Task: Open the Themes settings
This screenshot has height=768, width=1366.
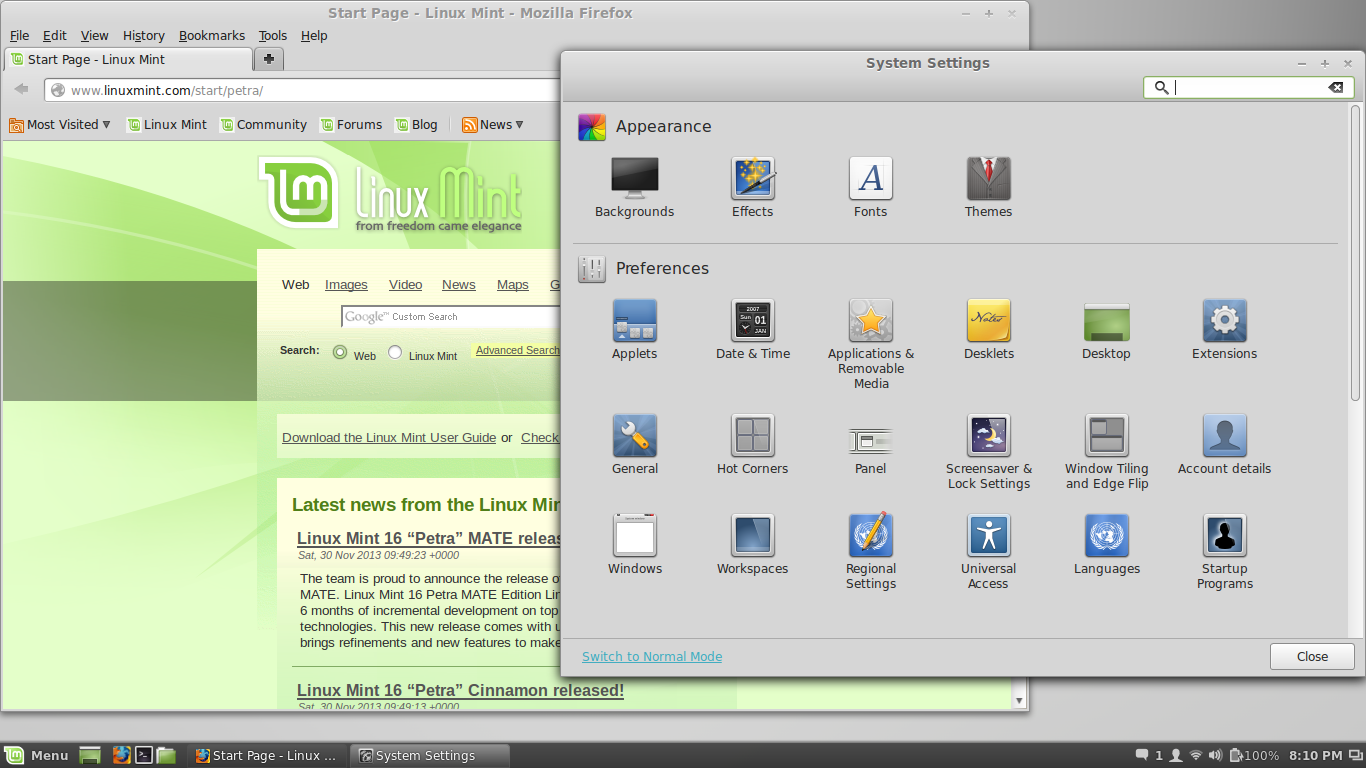Action: click(988, 188)
